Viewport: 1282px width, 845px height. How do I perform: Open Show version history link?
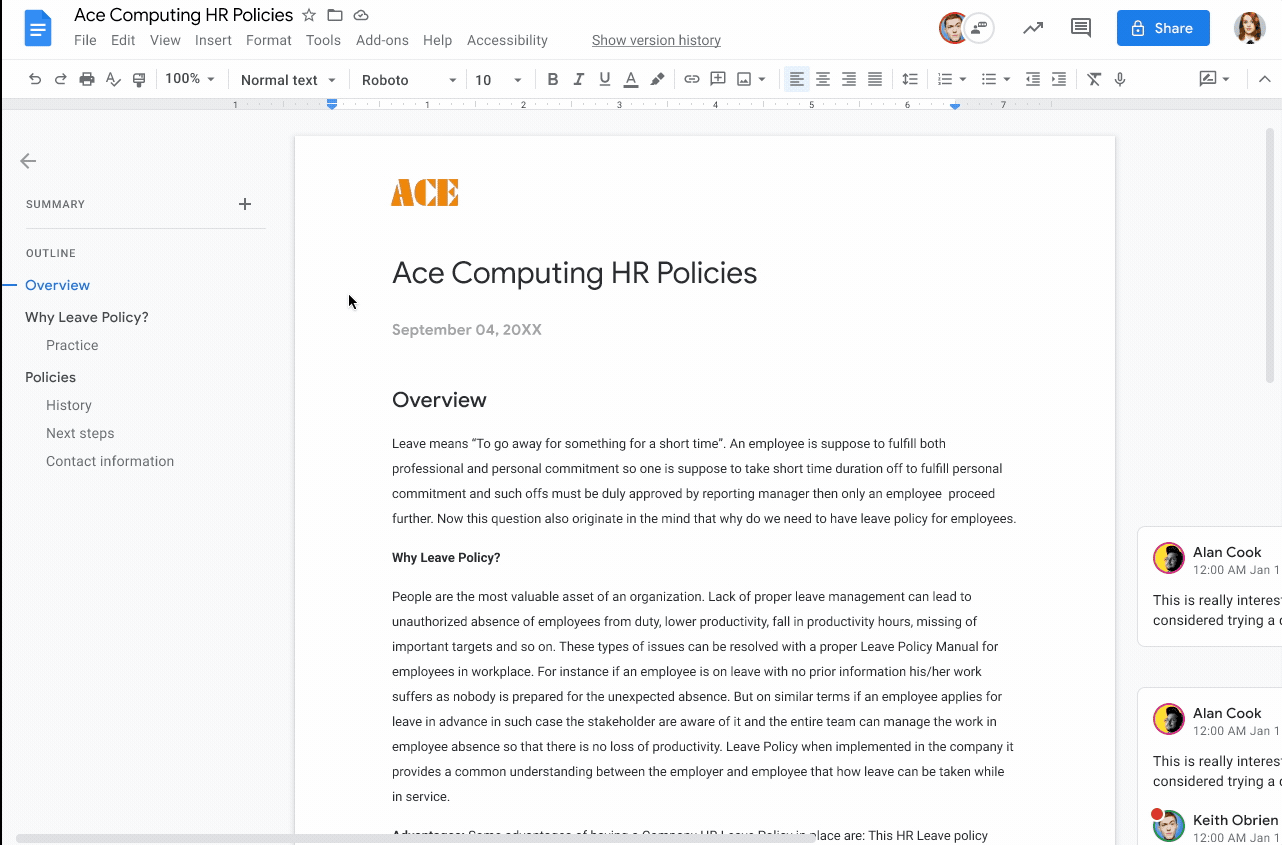pos(656,40)
